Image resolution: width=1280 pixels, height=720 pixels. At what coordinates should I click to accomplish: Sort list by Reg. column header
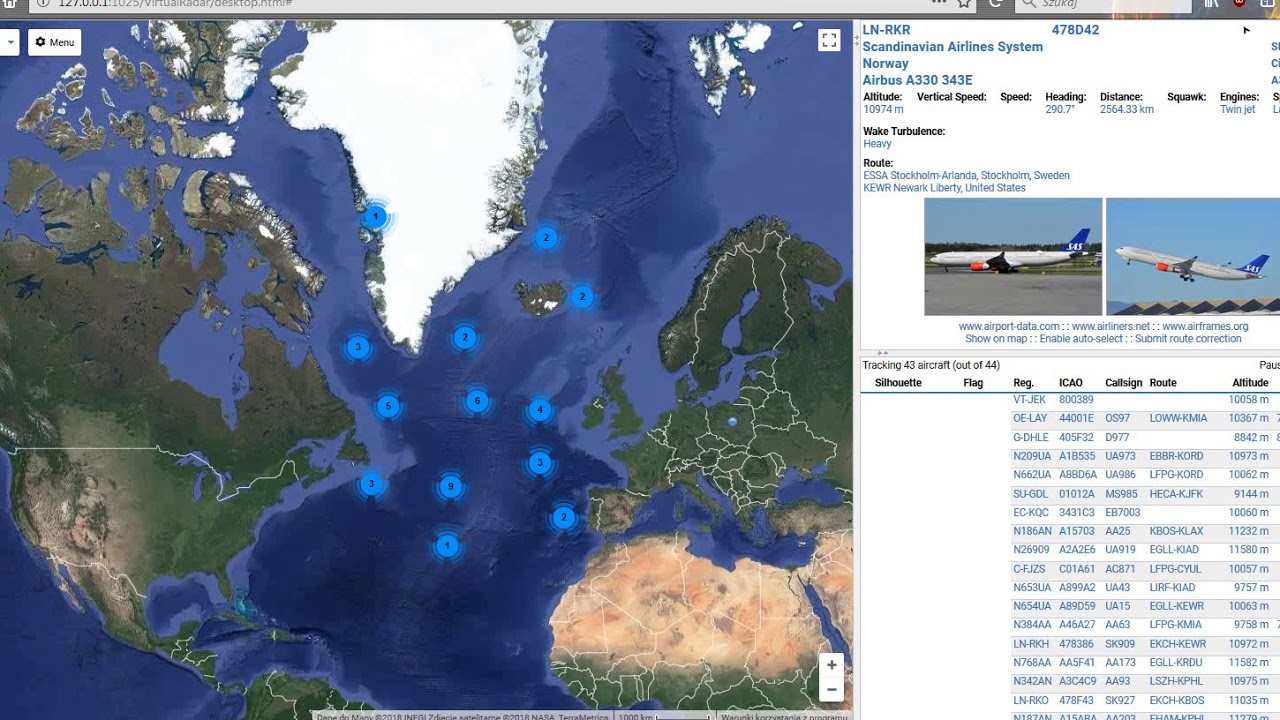click(1023, 383)
